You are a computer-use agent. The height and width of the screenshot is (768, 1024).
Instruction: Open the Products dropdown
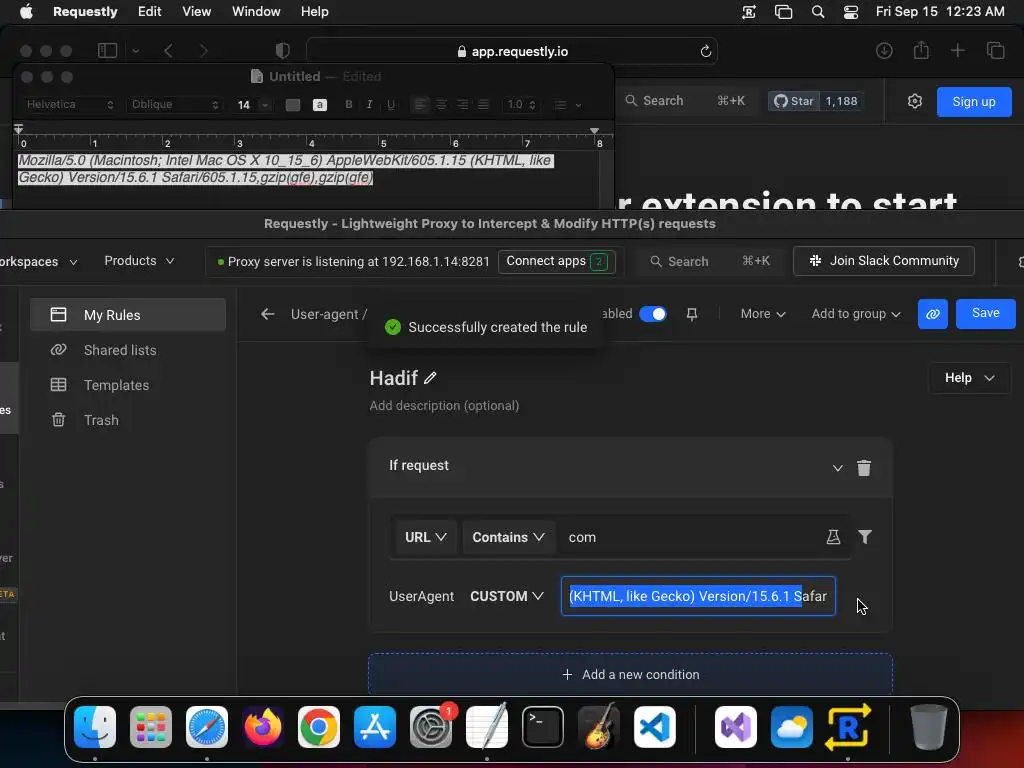tap(139, 261)
